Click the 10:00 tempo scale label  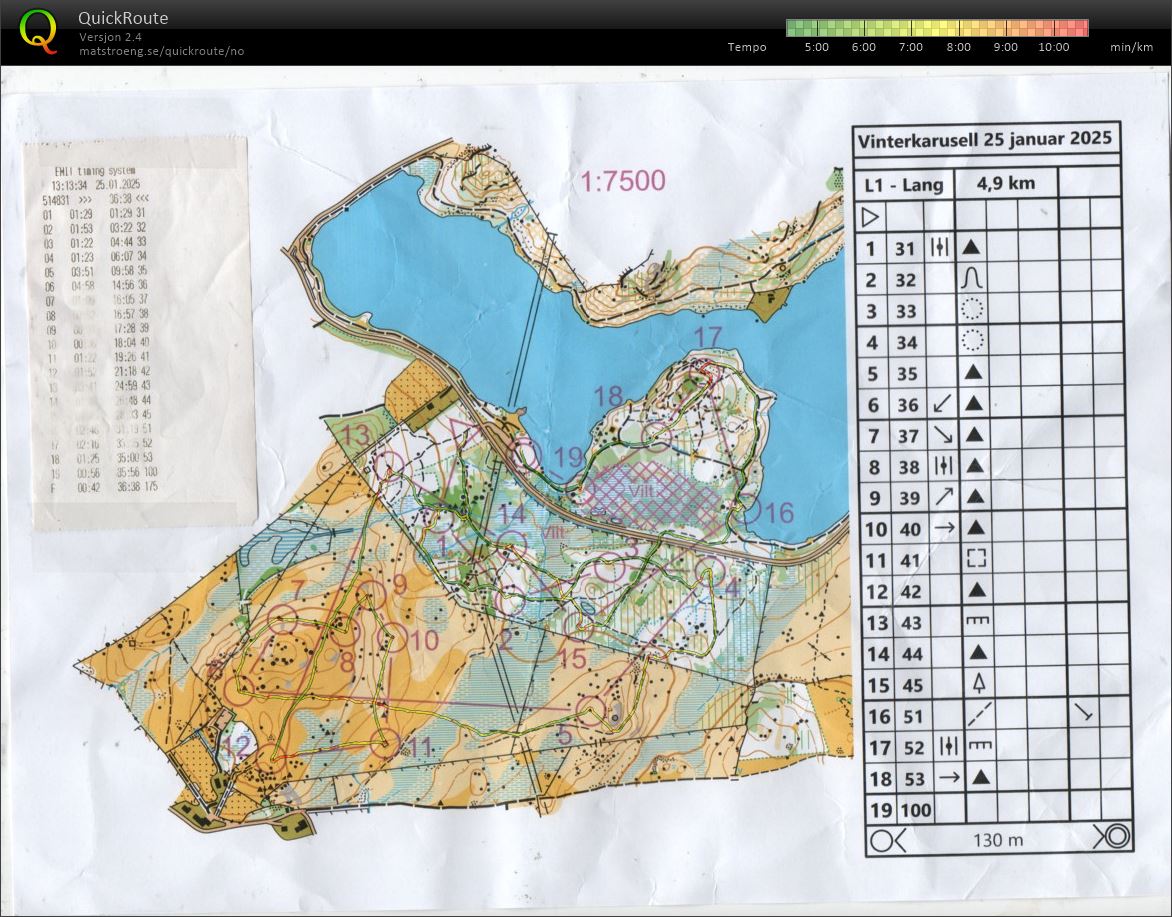pos(1053,47)
